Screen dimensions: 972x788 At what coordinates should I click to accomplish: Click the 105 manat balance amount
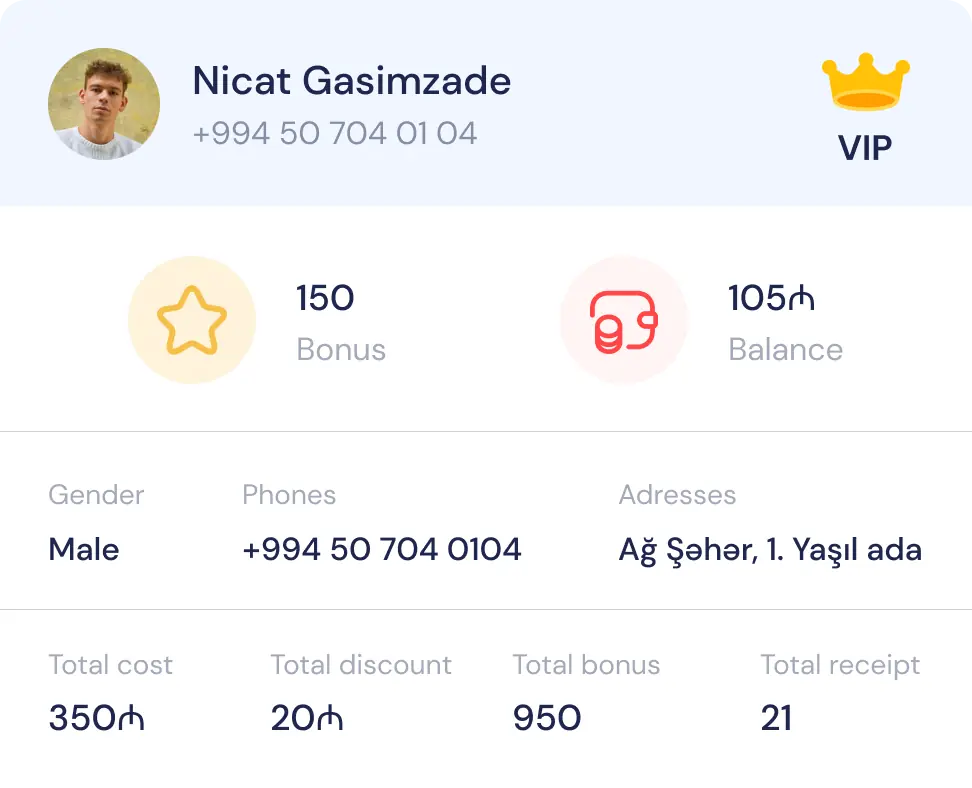click(771, 298)
